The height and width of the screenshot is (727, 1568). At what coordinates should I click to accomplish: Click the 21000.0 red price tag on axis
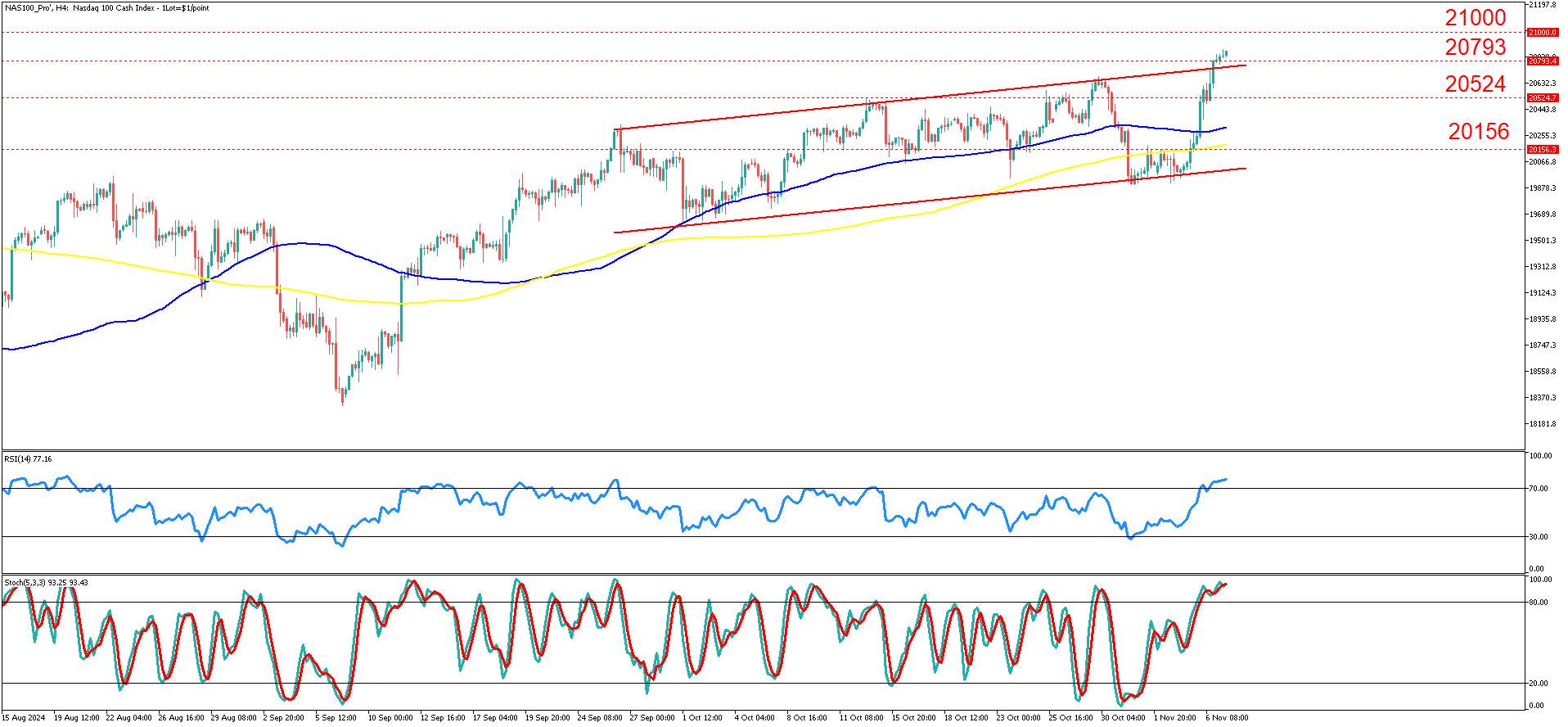click(x=1543, y=33)
